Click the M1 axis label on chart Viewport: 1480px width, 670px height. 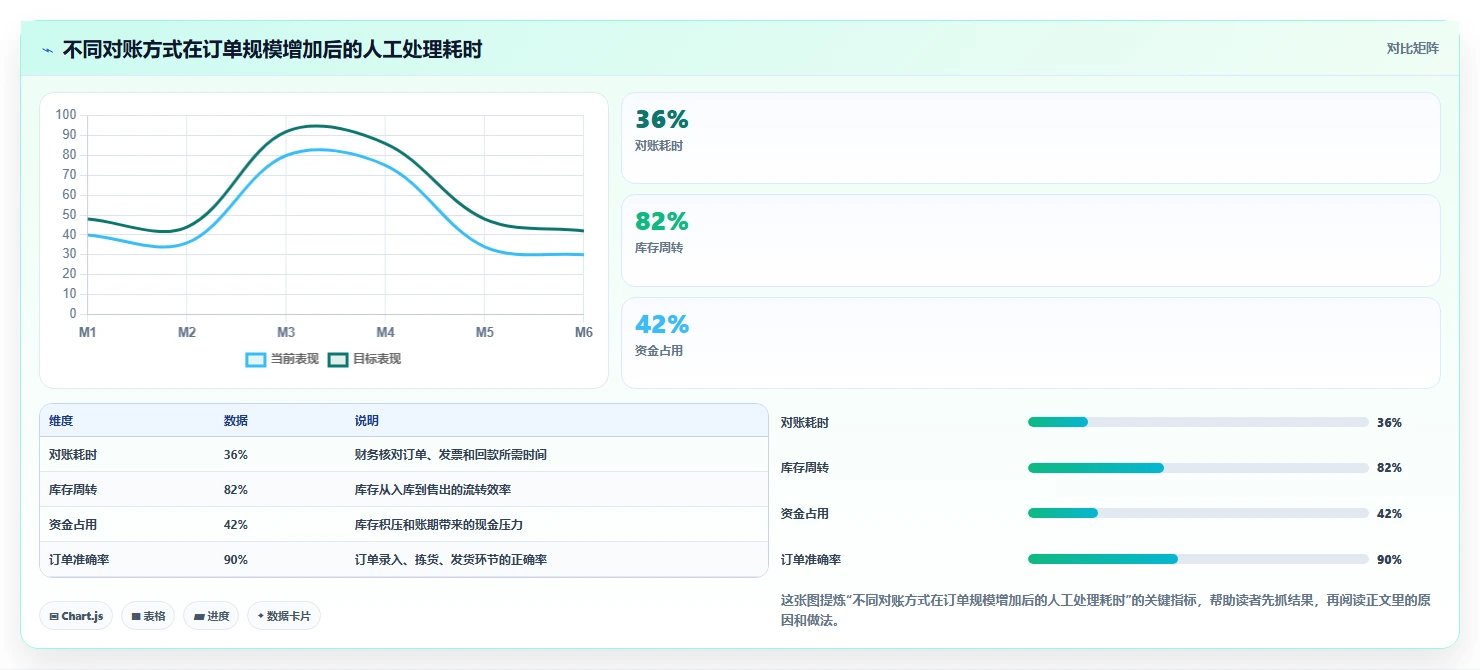point(88,332)
